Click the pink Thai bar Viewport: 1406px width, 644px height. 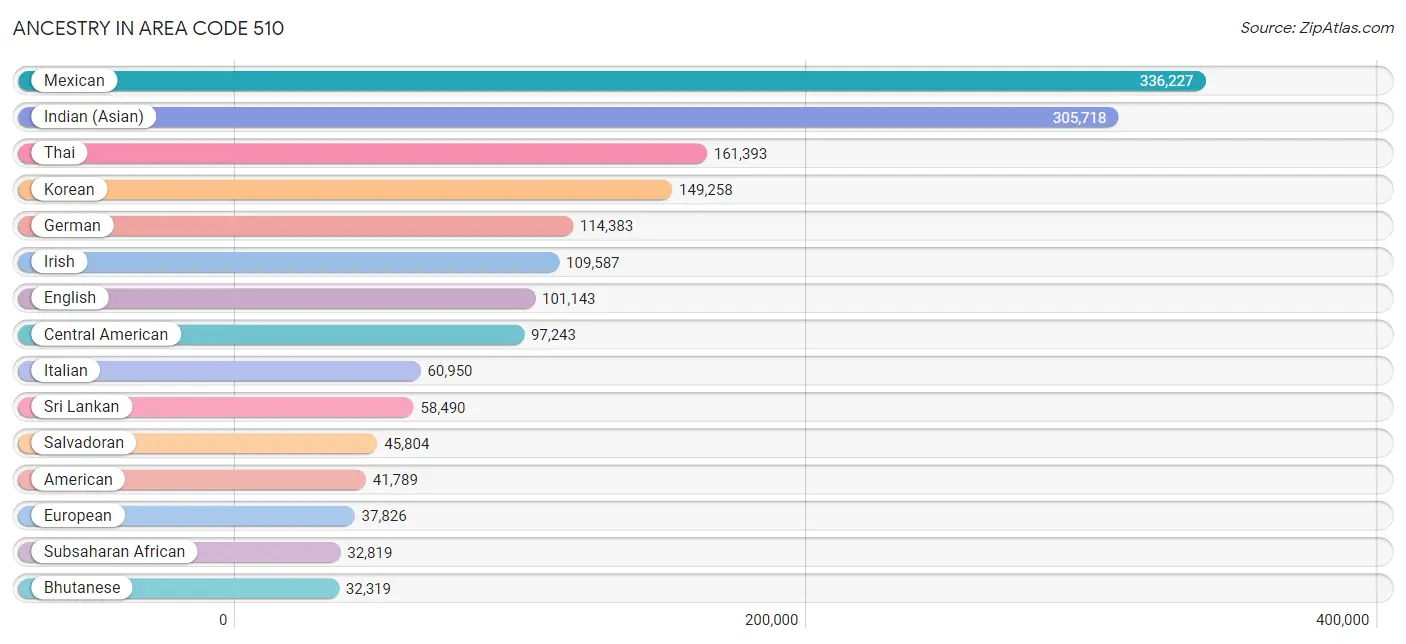click(400, 153)
